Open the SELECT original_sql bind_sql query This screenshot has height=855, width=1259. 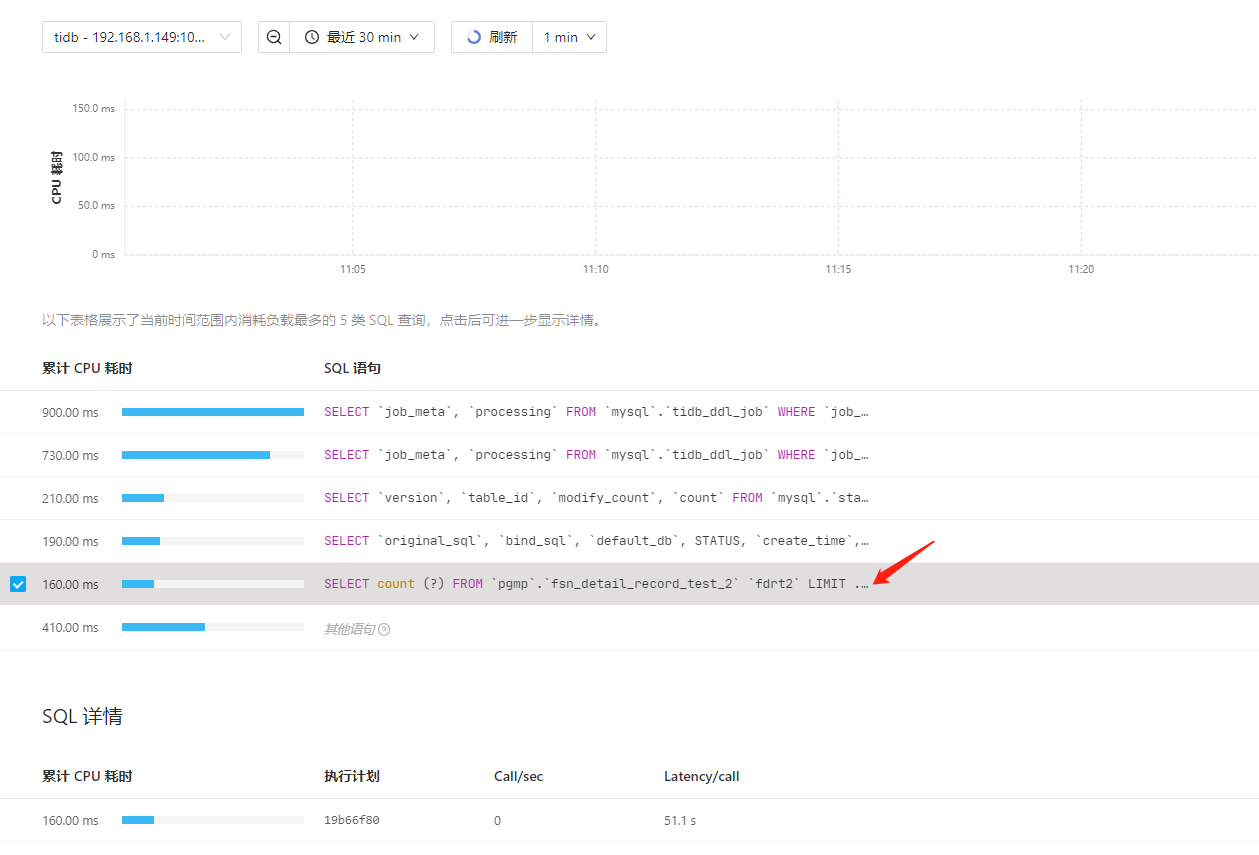point(595,541)
